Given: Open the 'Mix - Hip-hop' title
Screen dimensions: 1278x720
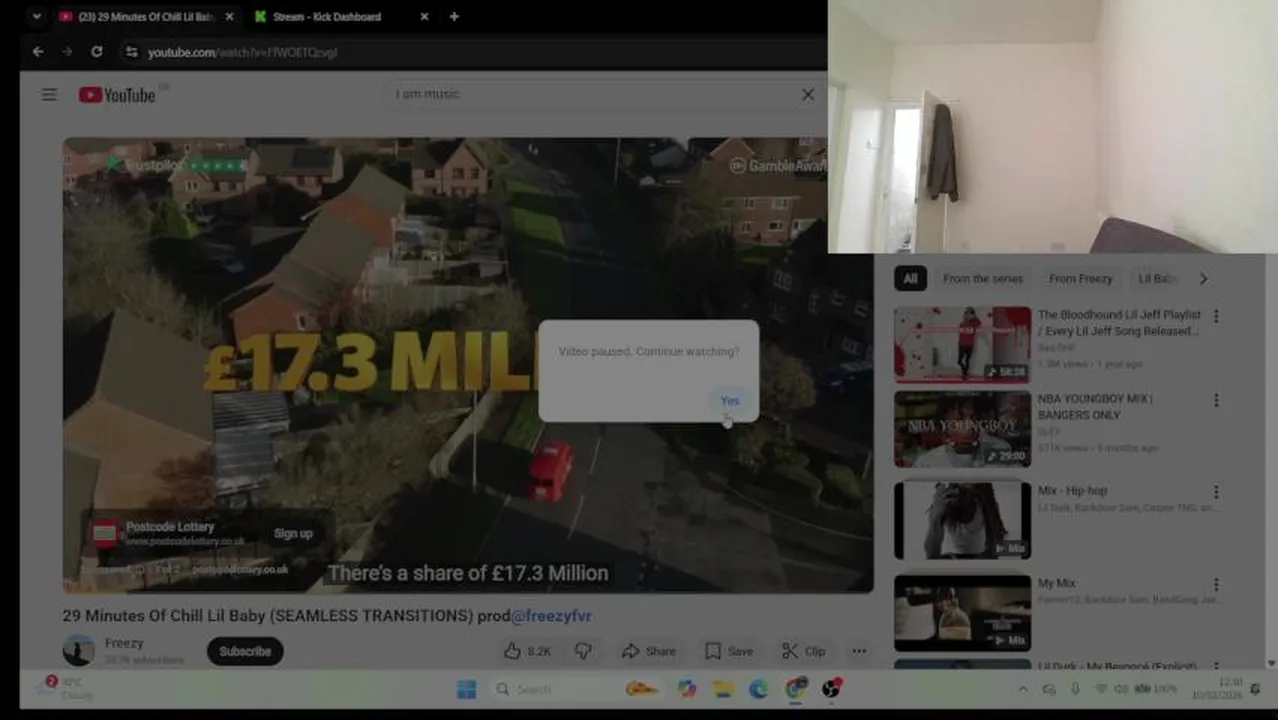Looking at the screenshot, I should [1072, 491].
